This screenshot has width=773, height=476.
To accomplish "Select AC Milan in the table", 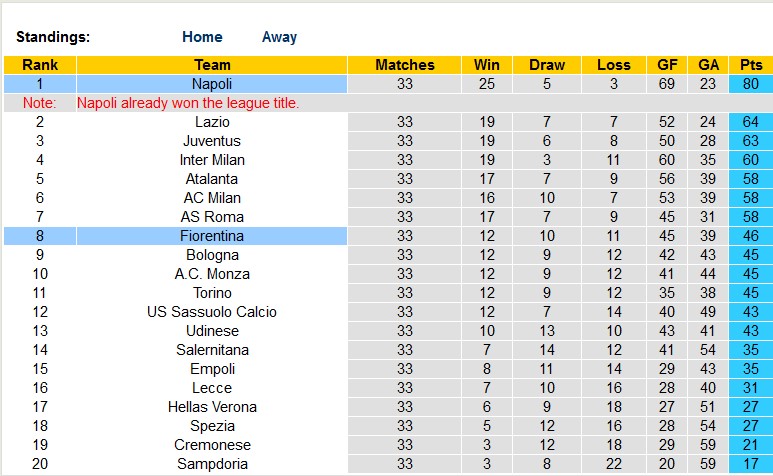I will [212, 198].
